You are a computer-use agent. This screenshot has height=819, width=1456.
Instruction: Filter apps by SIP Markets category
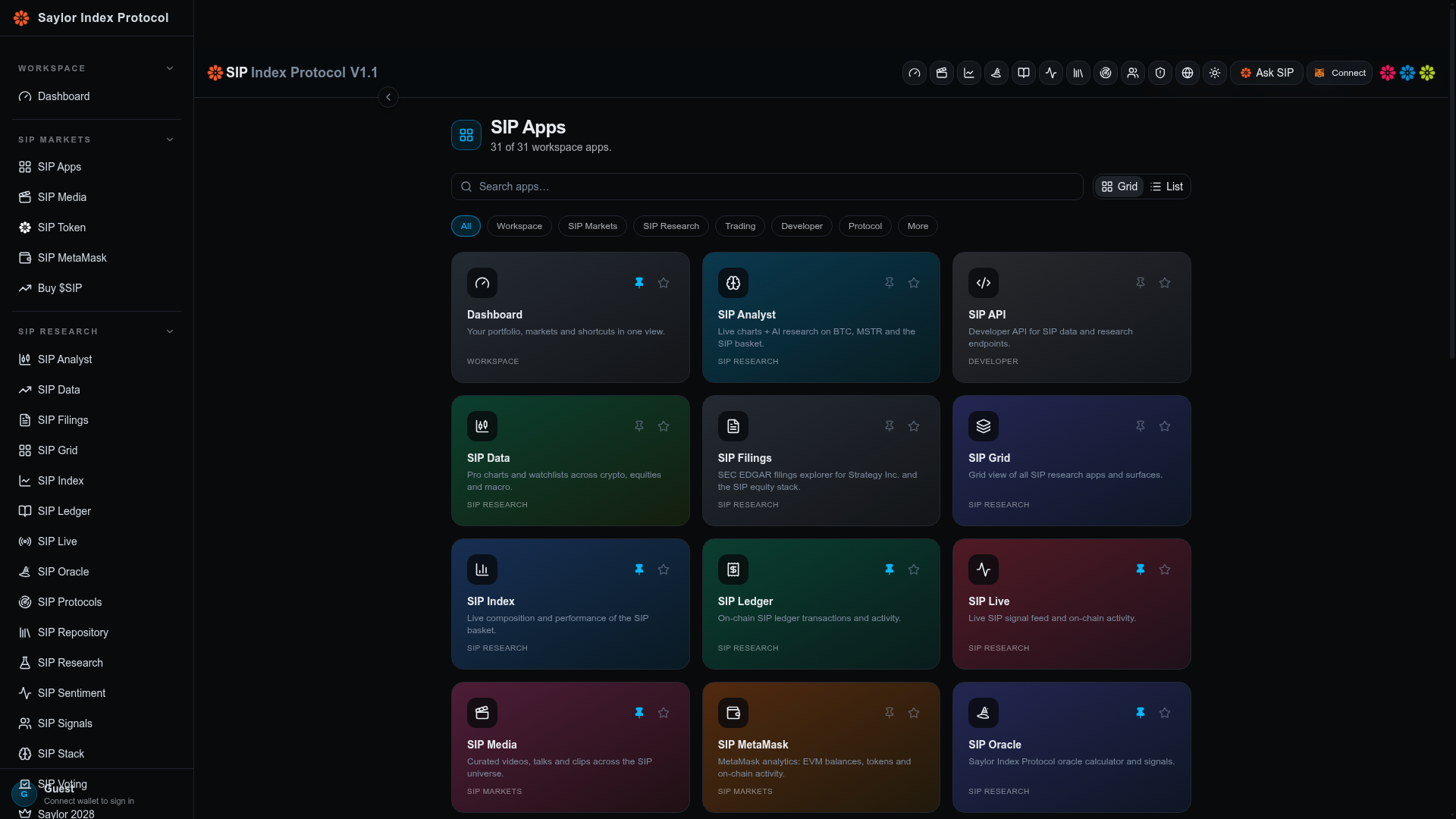click(x=592, y=226)
